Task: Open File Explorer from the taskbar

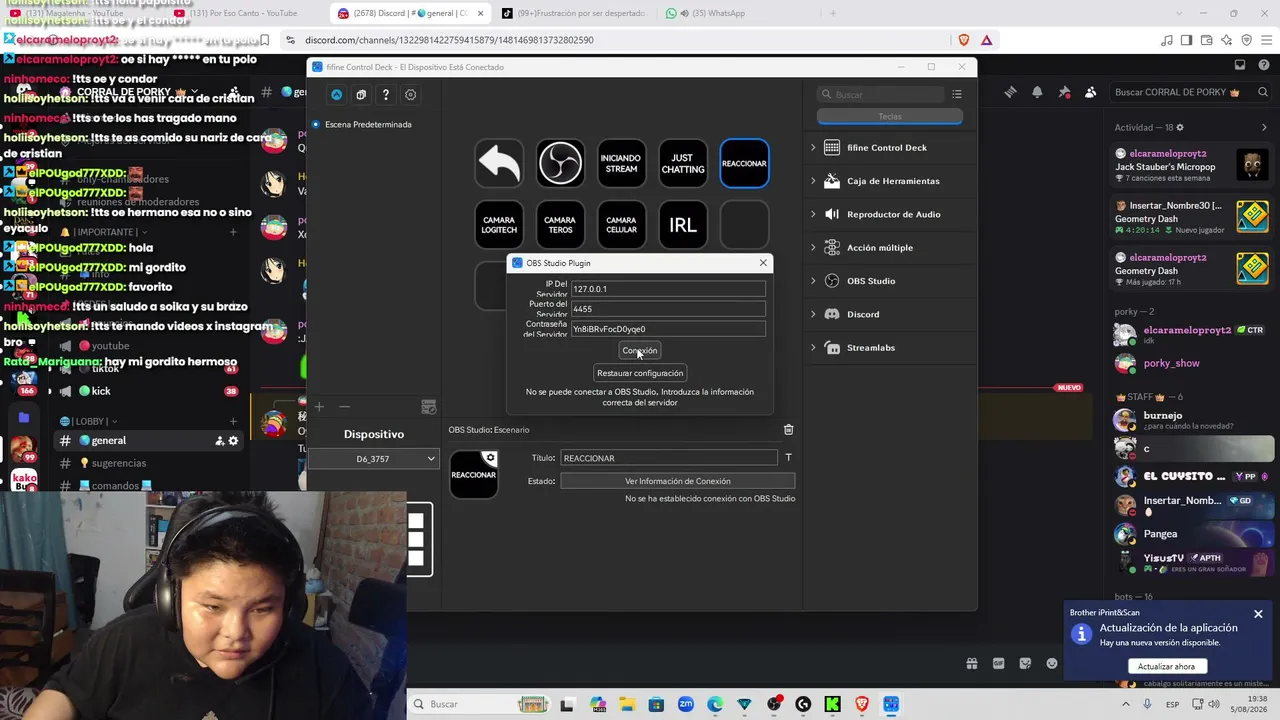Action: coord(627,704)
